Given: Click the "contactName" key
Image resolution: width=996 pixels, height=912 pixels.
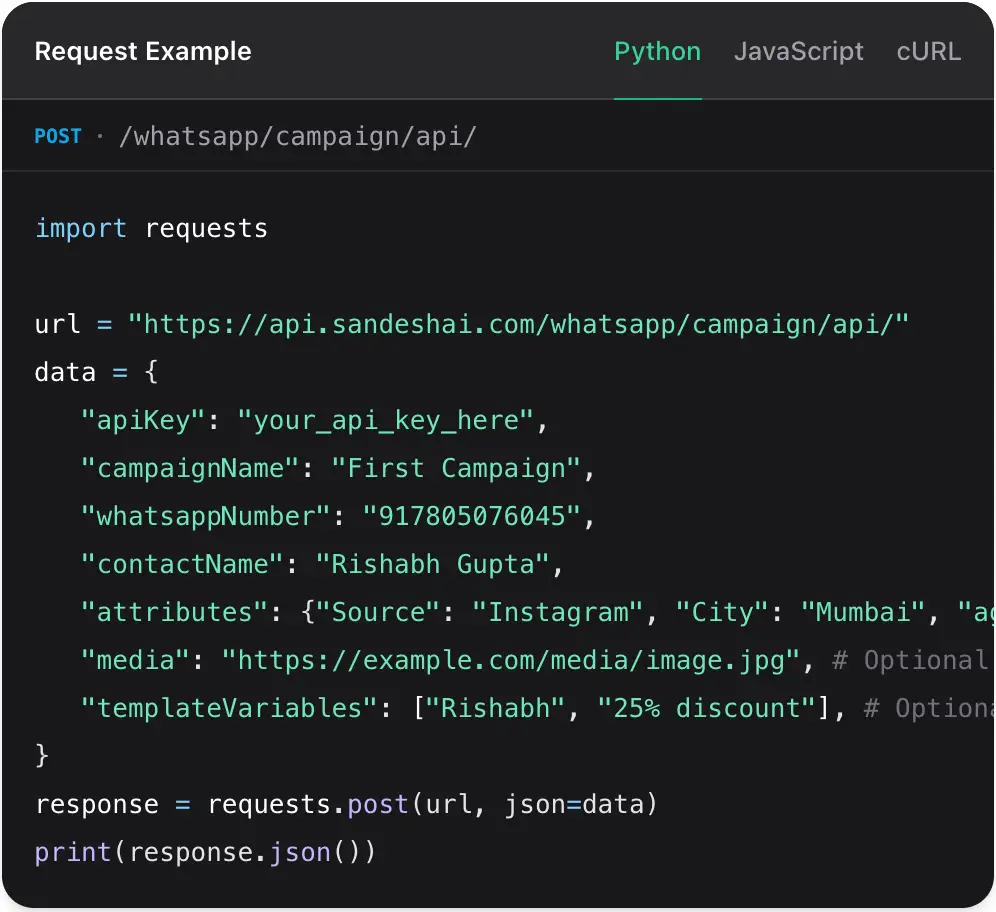Looking at the screenshot, I should coord(182,565).
